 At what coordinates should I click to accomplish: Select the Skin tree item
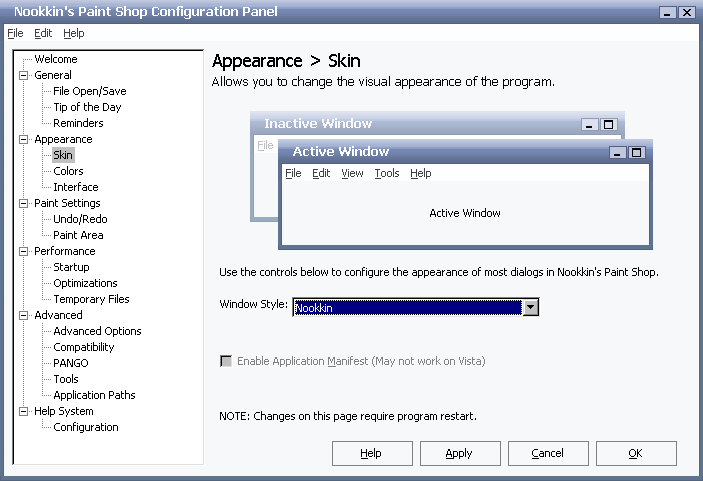63,155
